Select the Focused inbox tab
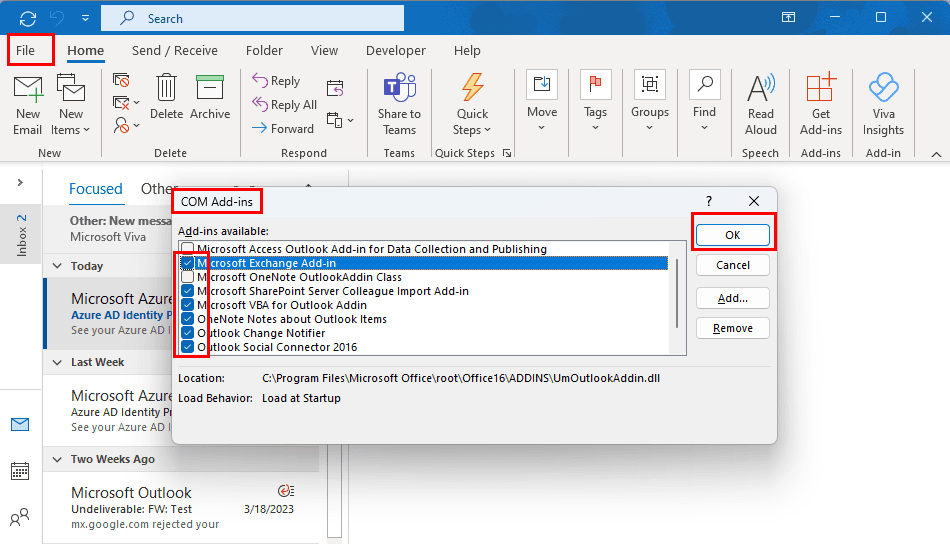950x544 pixels. tap(96, 189)
